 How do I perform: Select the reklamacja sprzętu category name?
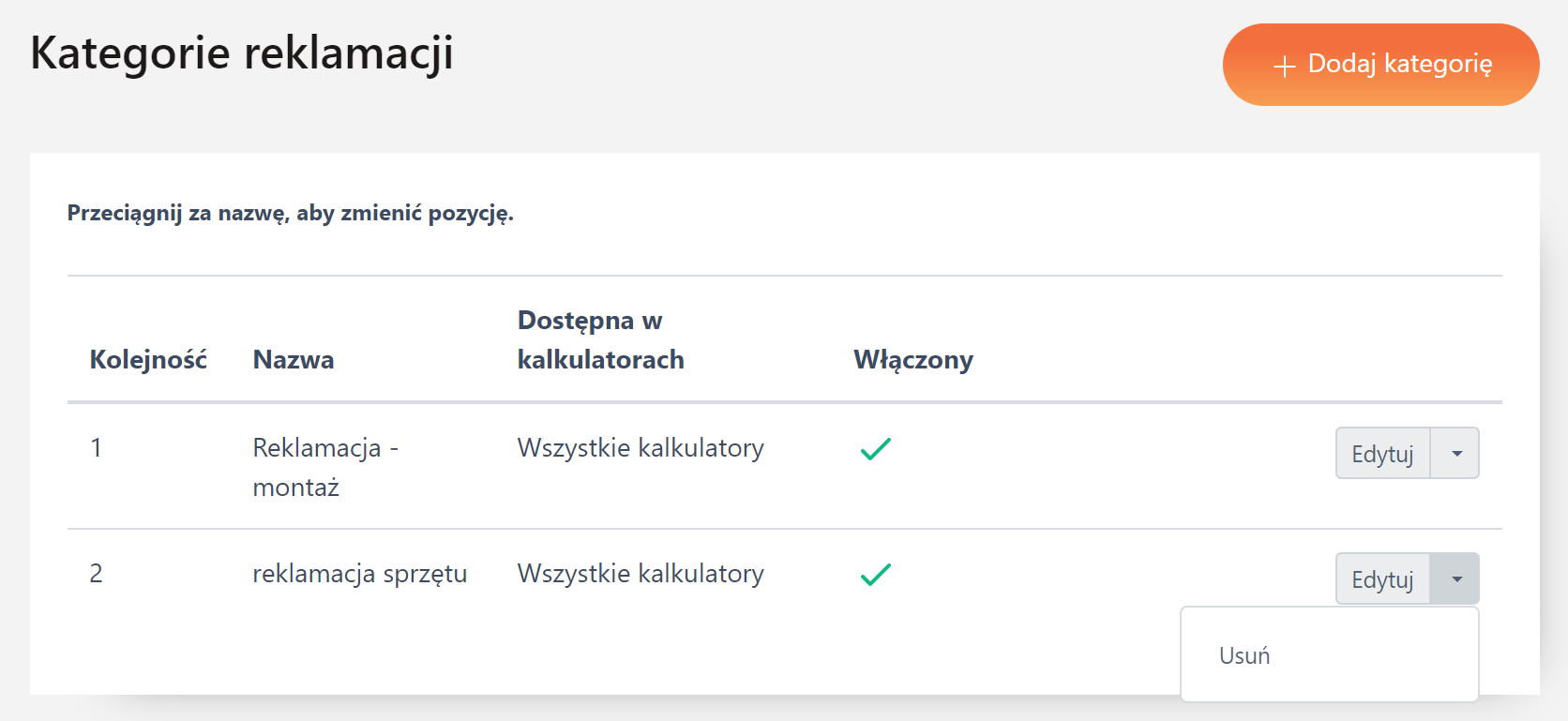(359, 574)
